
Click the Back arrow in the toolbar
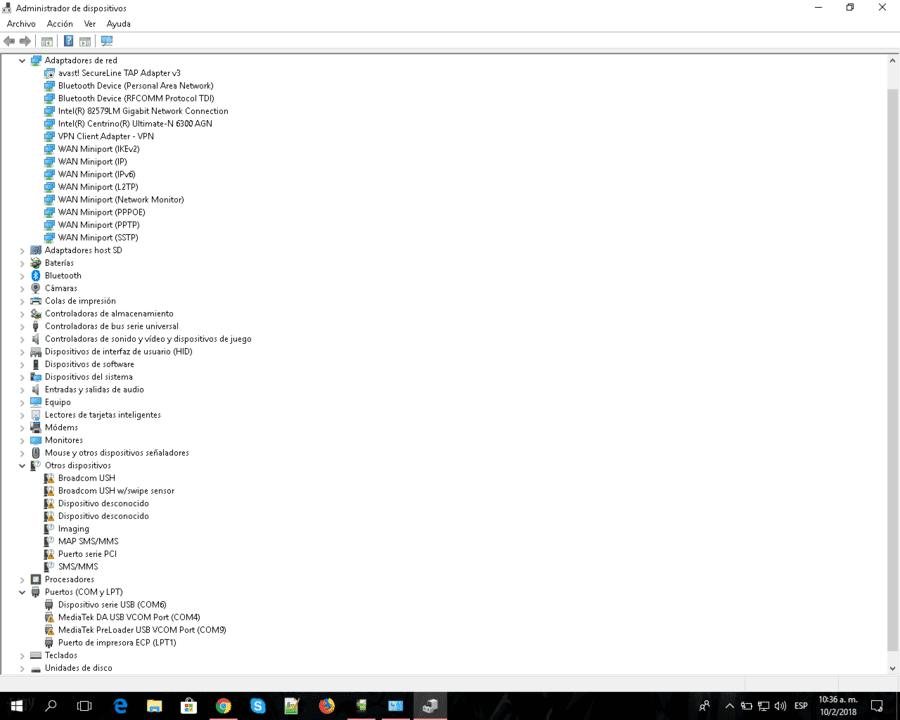coord(9,41)
